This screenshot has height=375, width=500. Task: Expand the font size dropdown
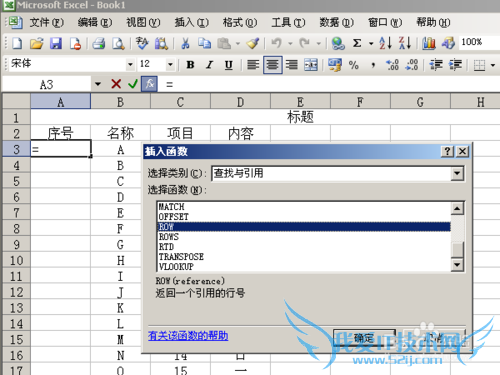pos(170,64)
